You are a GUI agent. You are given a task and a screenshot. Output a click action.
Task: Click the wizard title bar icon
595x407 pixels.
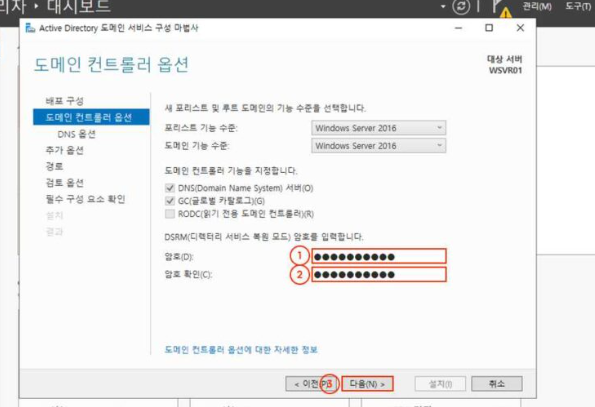click(x=30, y=28)
